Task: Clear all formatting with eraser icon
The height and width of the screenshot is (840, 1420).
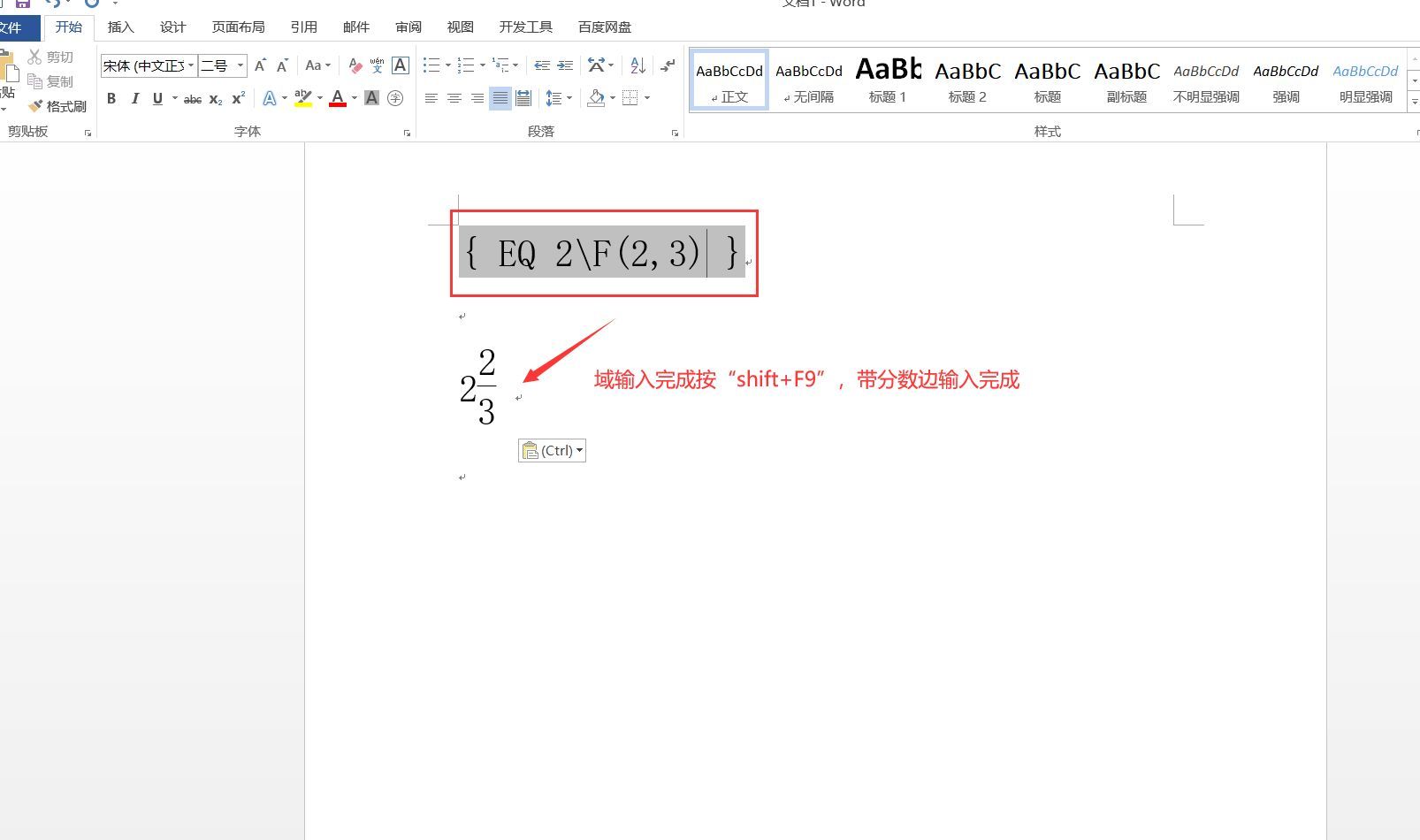Action: tap(355, 65)
